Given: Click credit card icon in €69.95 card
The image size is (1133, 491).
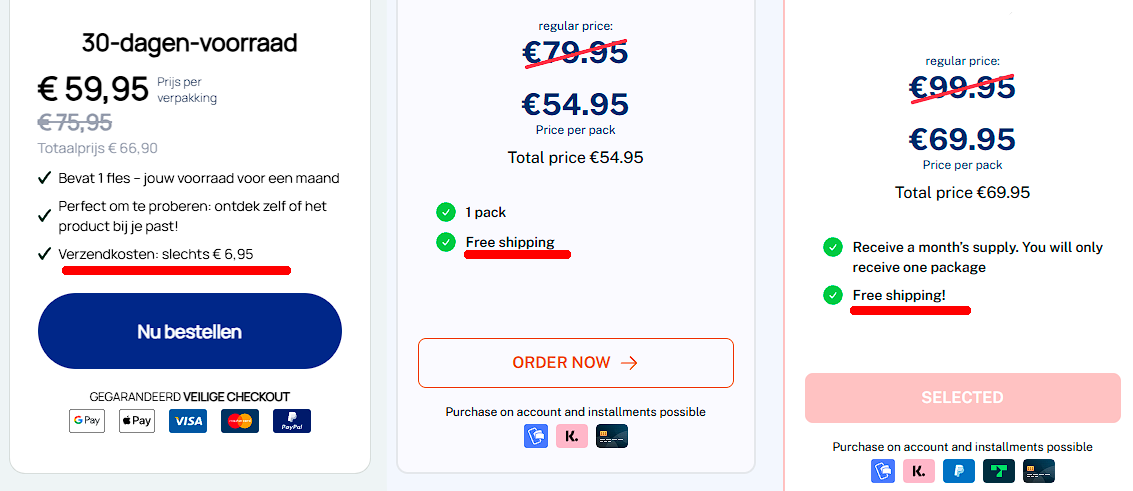Looking at the screenshot, I should tap(1039, 471).
